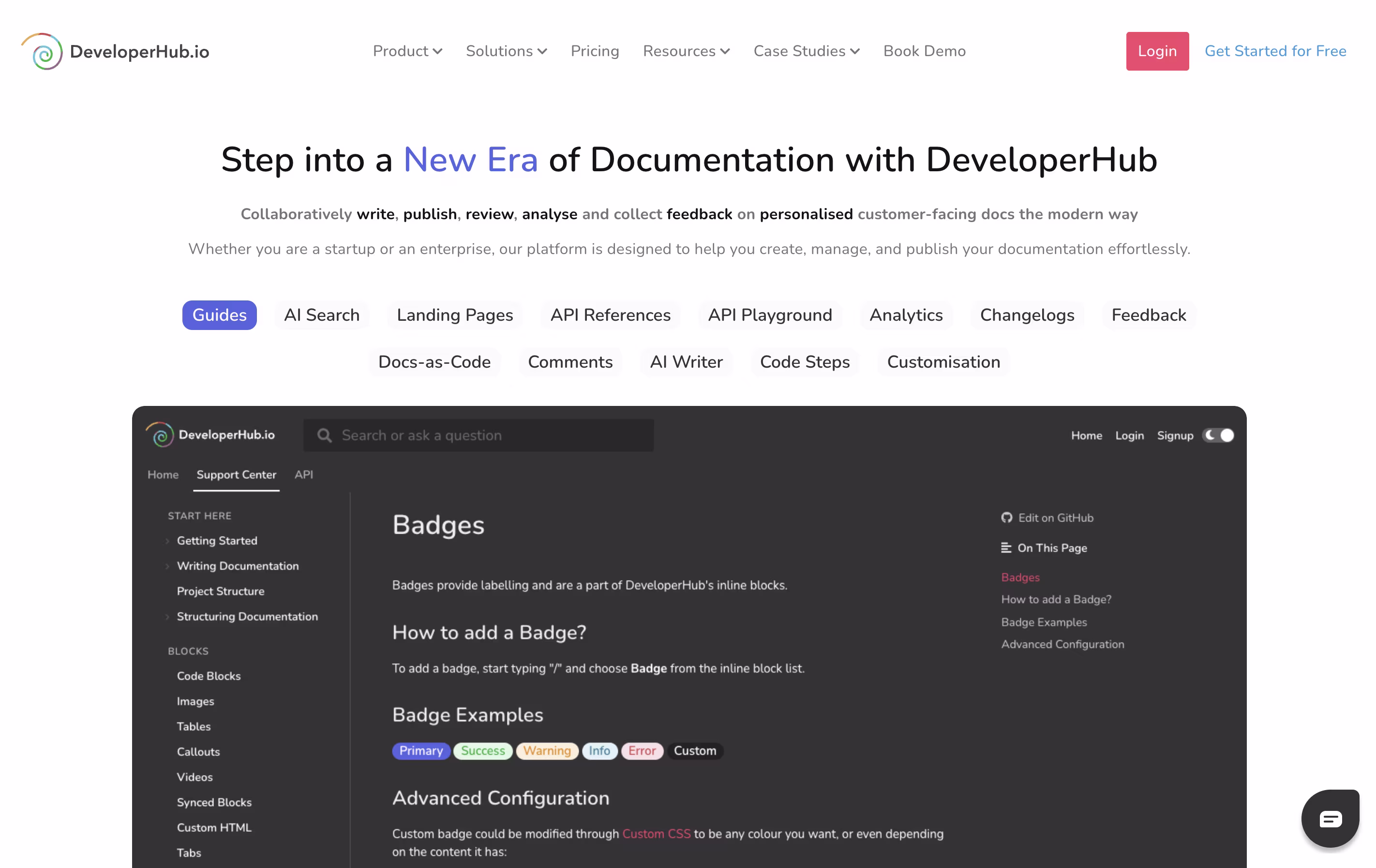Open the Resources dropdown menu
1376x868 pixels.
686,51
